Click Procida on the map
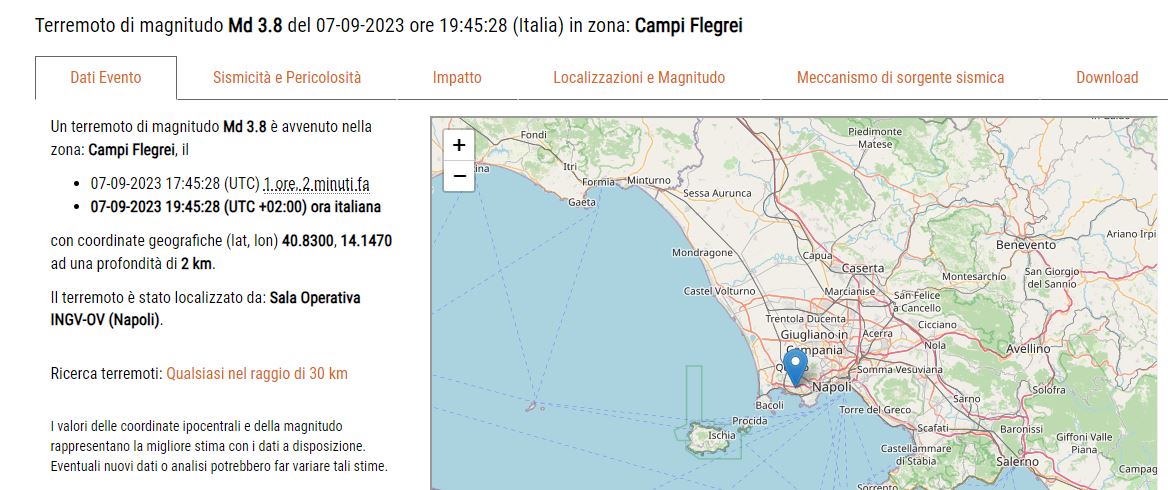The height and width of the screenshot is (490, 1168). [x=750, y=421]
